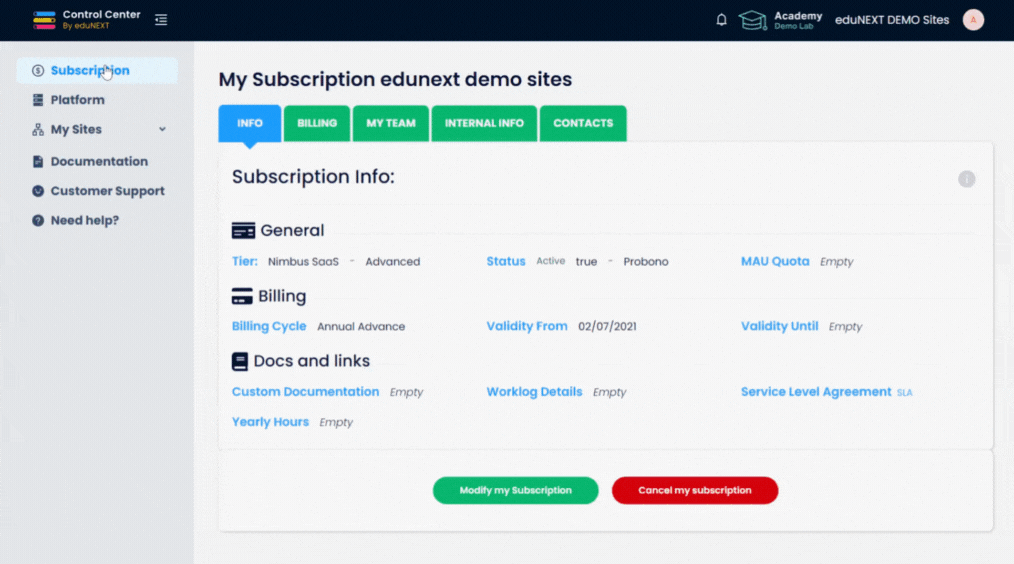The height and width of the screenshot is (564, 1014).
Task: Open the BILLING tab
Action: click(317, 123)
